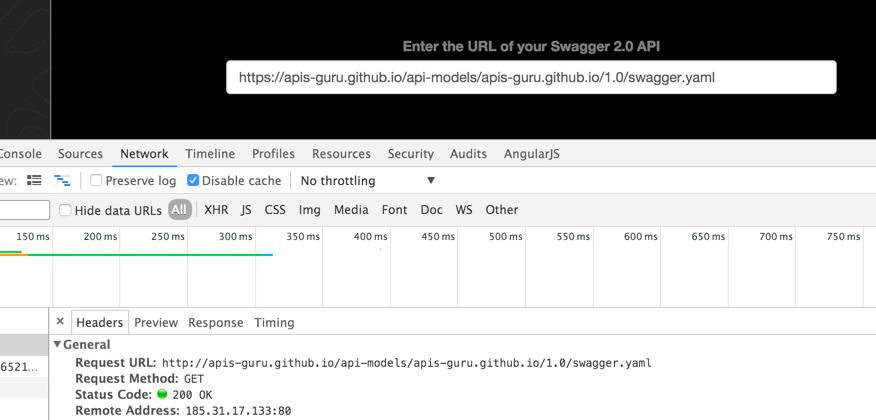
Task: Close the request details pane
Action: coord(60,322)
